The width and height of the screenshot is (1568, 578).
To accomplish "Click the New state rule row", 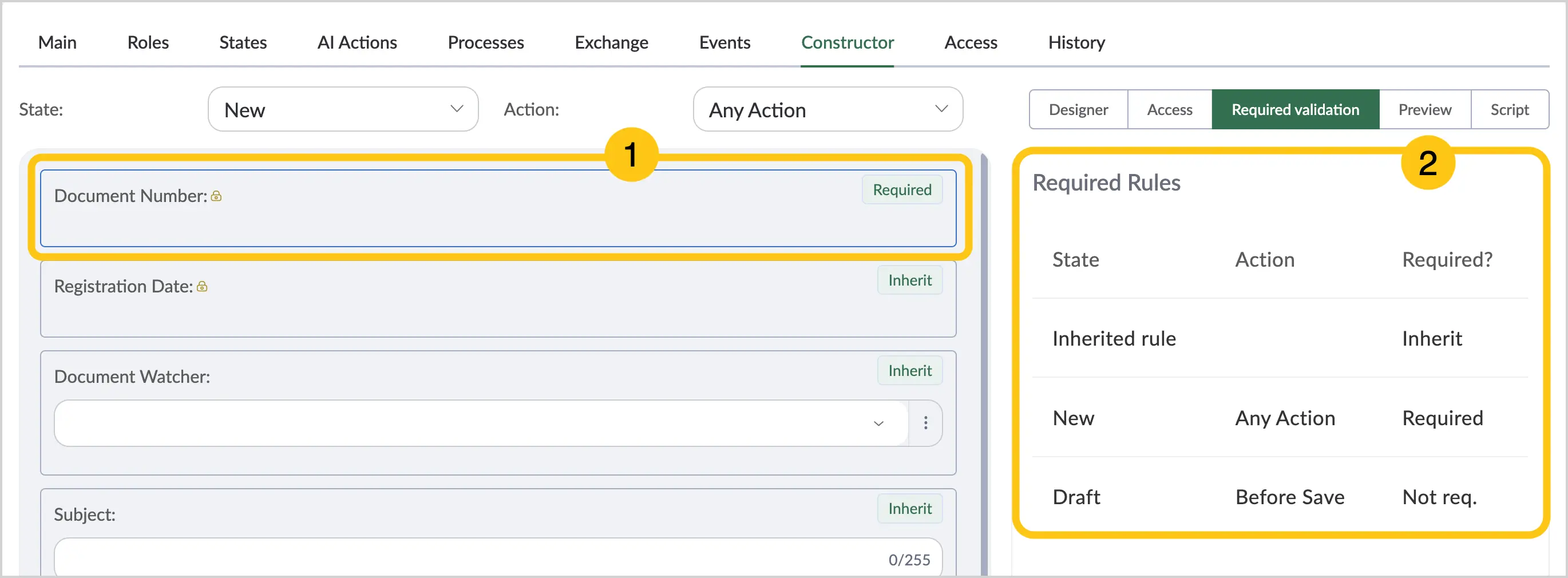I will pos(1280,418).
